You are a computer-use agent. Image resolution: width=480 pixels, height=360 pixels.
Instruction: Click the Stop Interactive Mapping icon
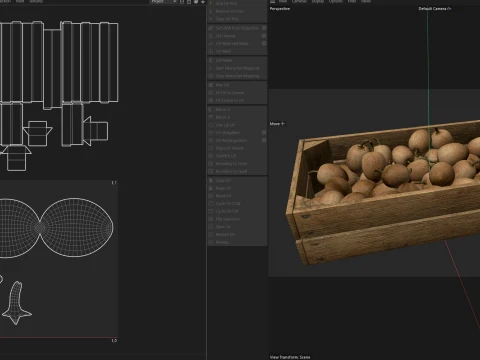click(211, 76)
